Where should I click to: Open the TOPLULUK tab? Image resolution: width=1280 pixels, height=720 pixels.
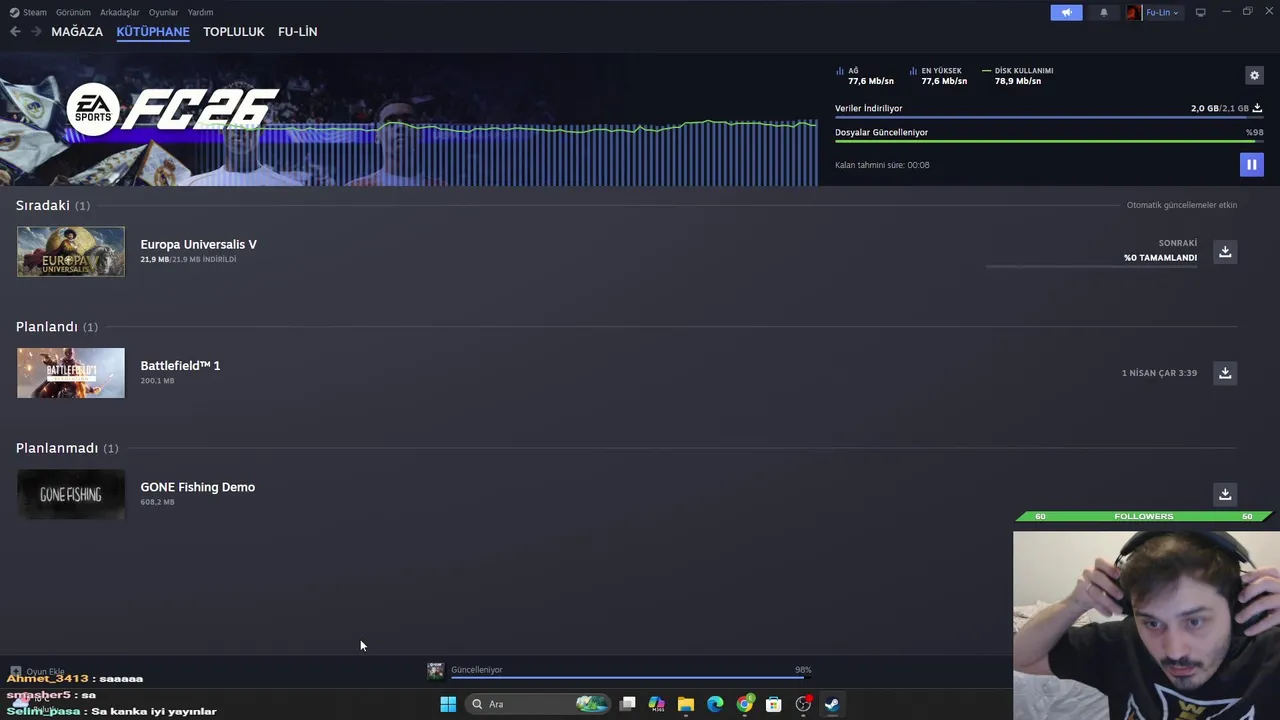(233, 32)
